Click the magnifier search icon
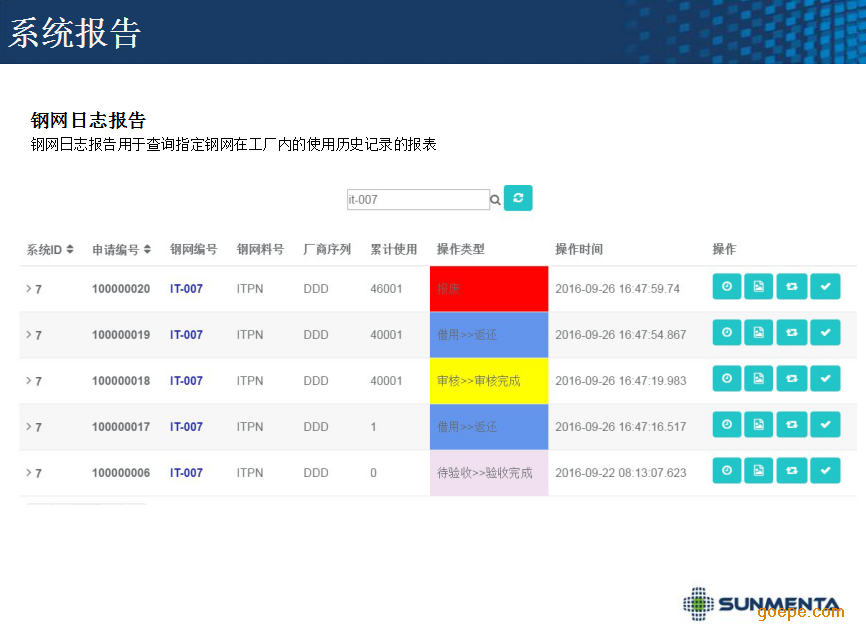866x643 pixels. point(495,200)
